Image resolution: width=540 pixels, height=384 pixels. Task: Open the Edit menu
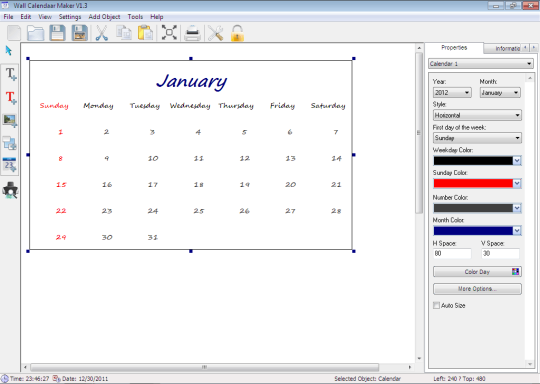25,17
